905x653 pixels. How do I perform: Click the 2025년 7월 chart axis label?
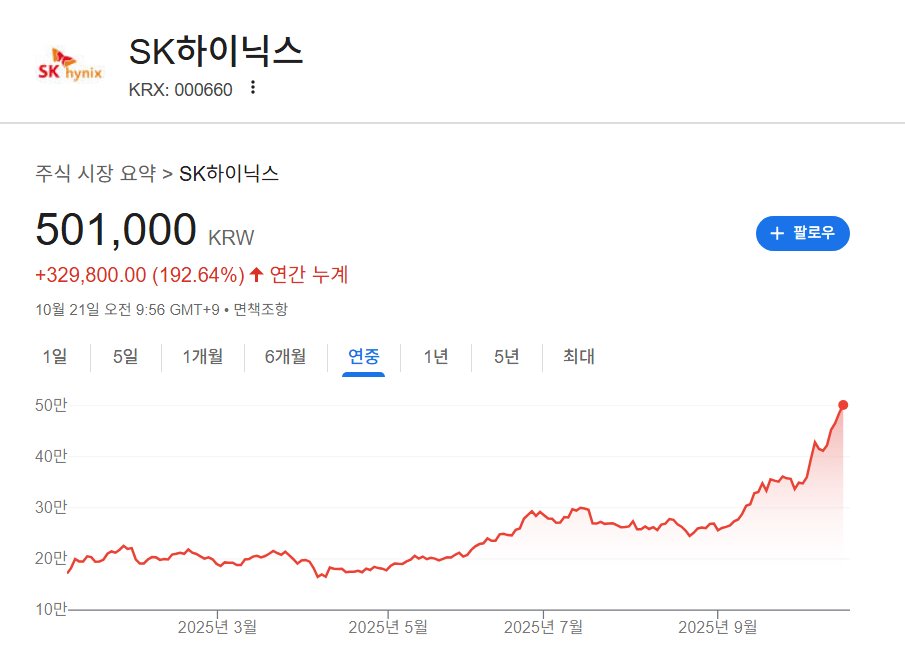pos(543,627)
